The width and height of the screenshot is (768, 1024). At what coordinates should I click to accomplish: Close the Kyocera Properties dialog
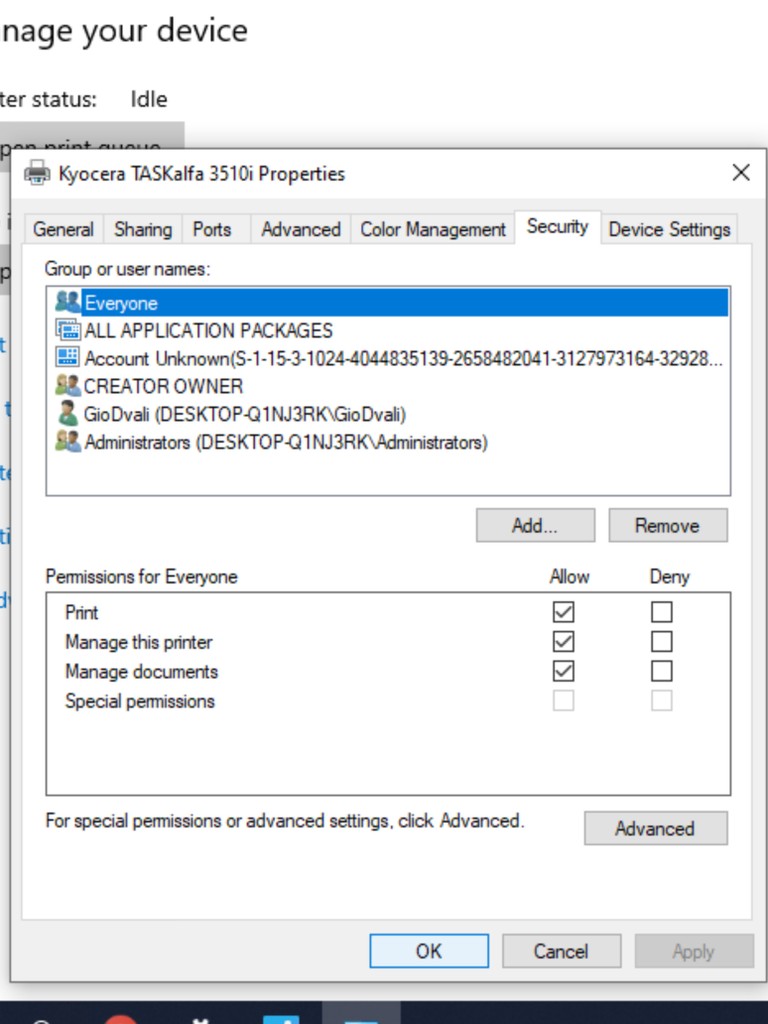click(741, 173)
